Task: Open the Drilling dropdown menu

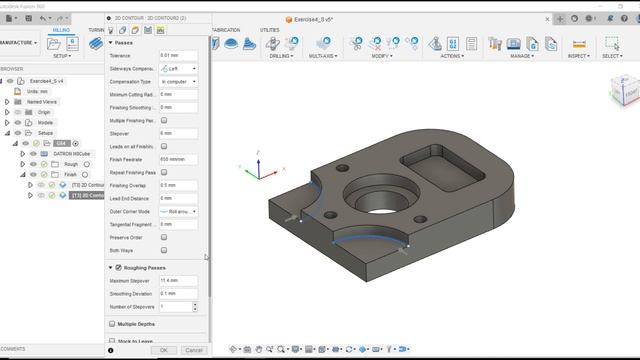Action: [x=281, y=56]
